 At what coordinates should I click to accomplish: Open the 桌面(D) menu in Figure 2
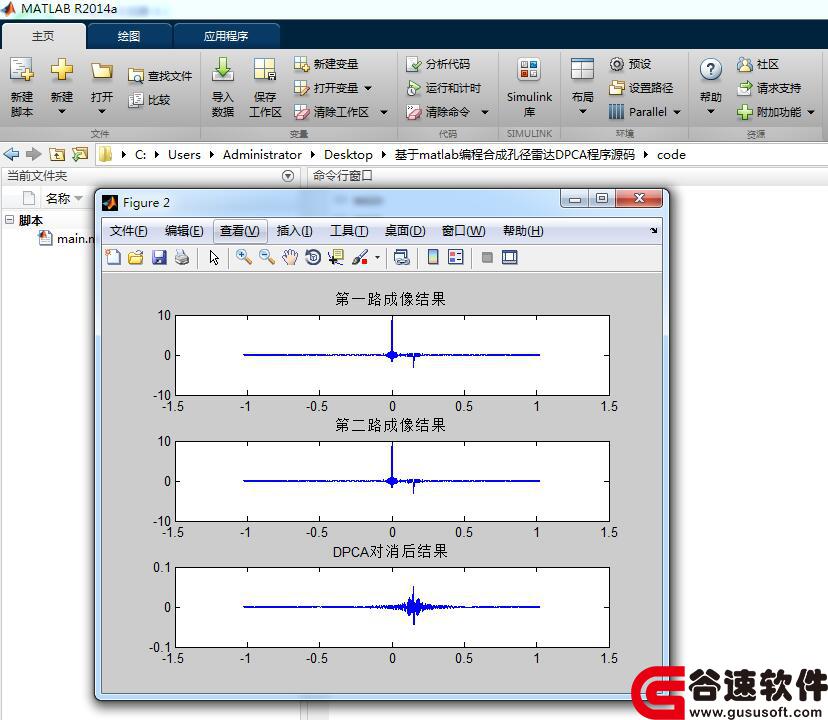coord(405,231)
